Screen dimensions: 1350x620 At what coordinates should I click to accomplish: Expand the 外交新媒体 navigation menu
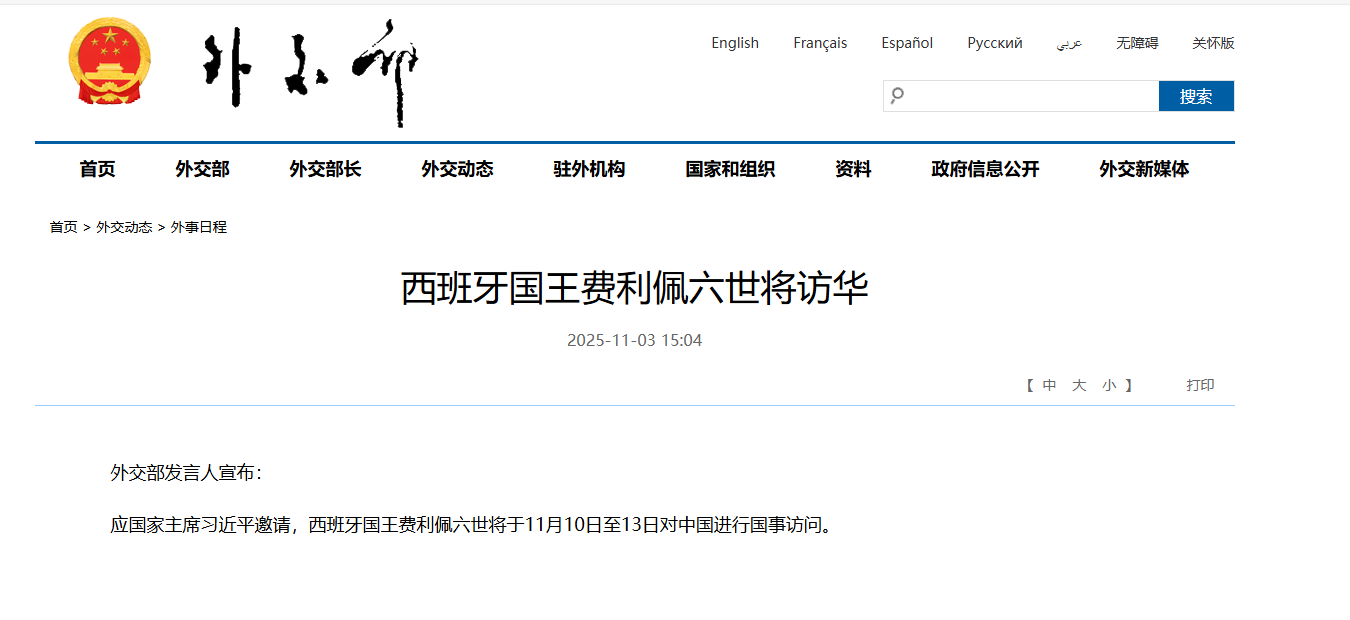(1144, 169)
